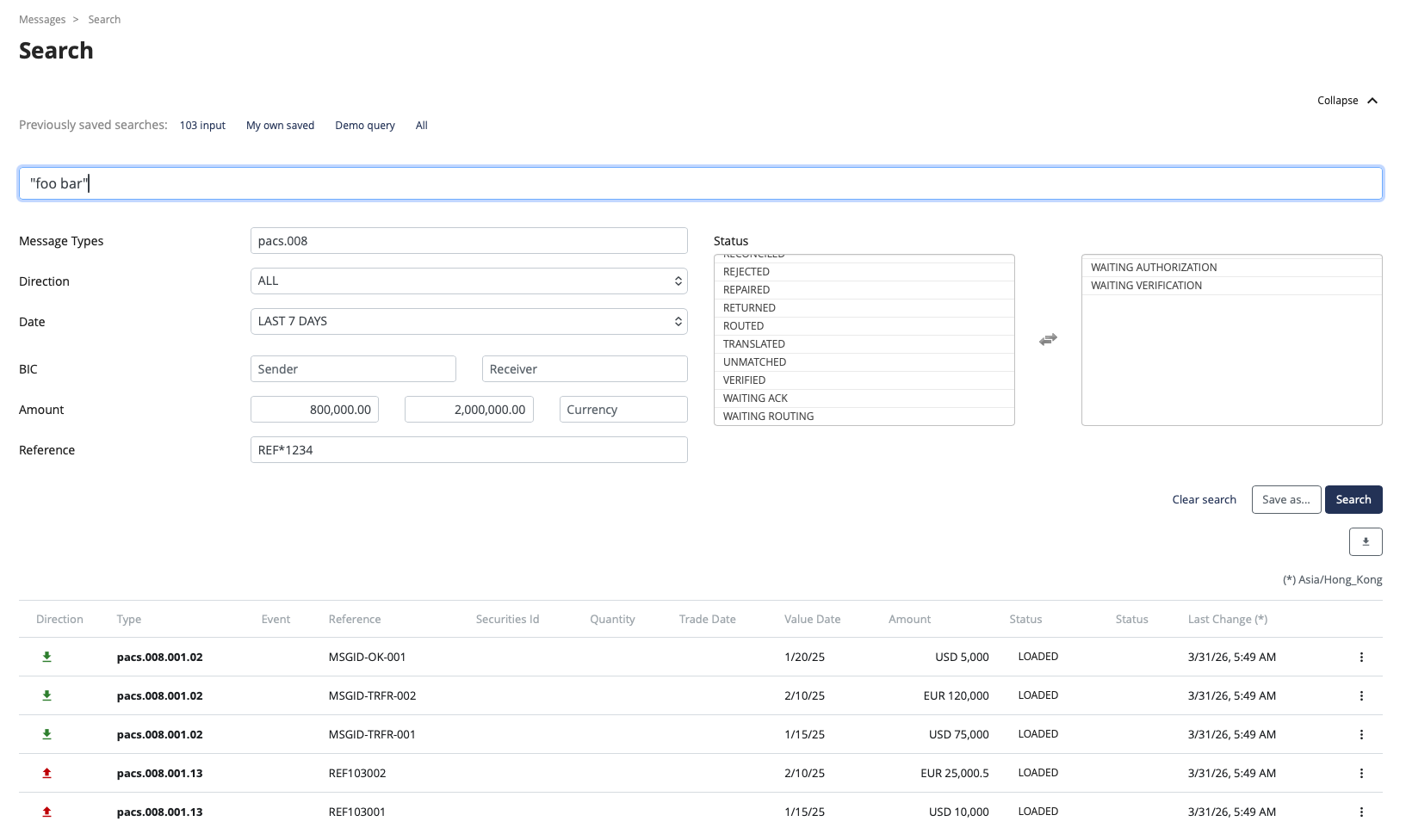Open the Date dropdown LAST 7 DAYS

click(x=469, y=321)
